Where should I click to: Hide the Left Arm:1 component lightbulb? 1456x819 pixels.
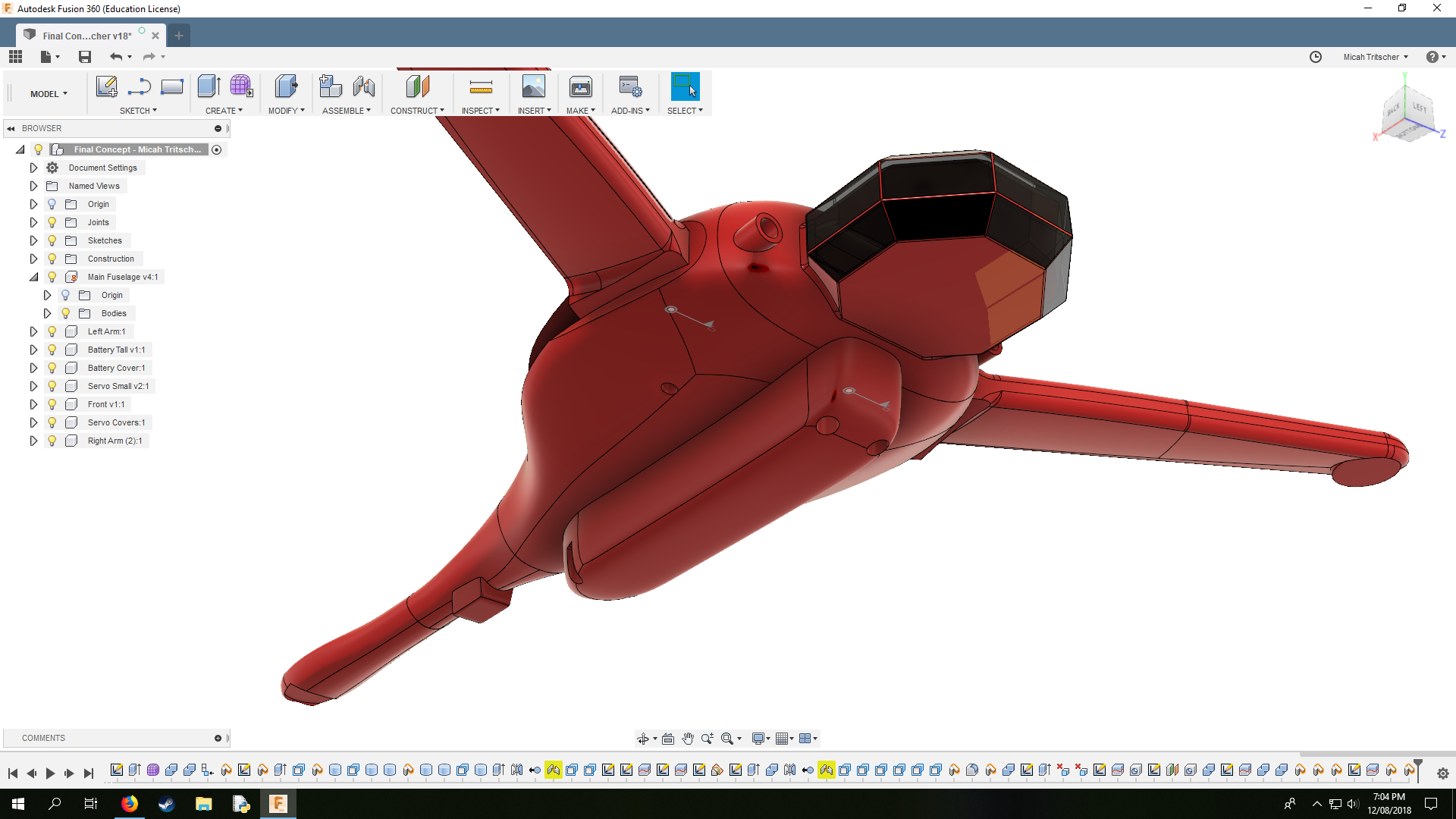(52, 331)
